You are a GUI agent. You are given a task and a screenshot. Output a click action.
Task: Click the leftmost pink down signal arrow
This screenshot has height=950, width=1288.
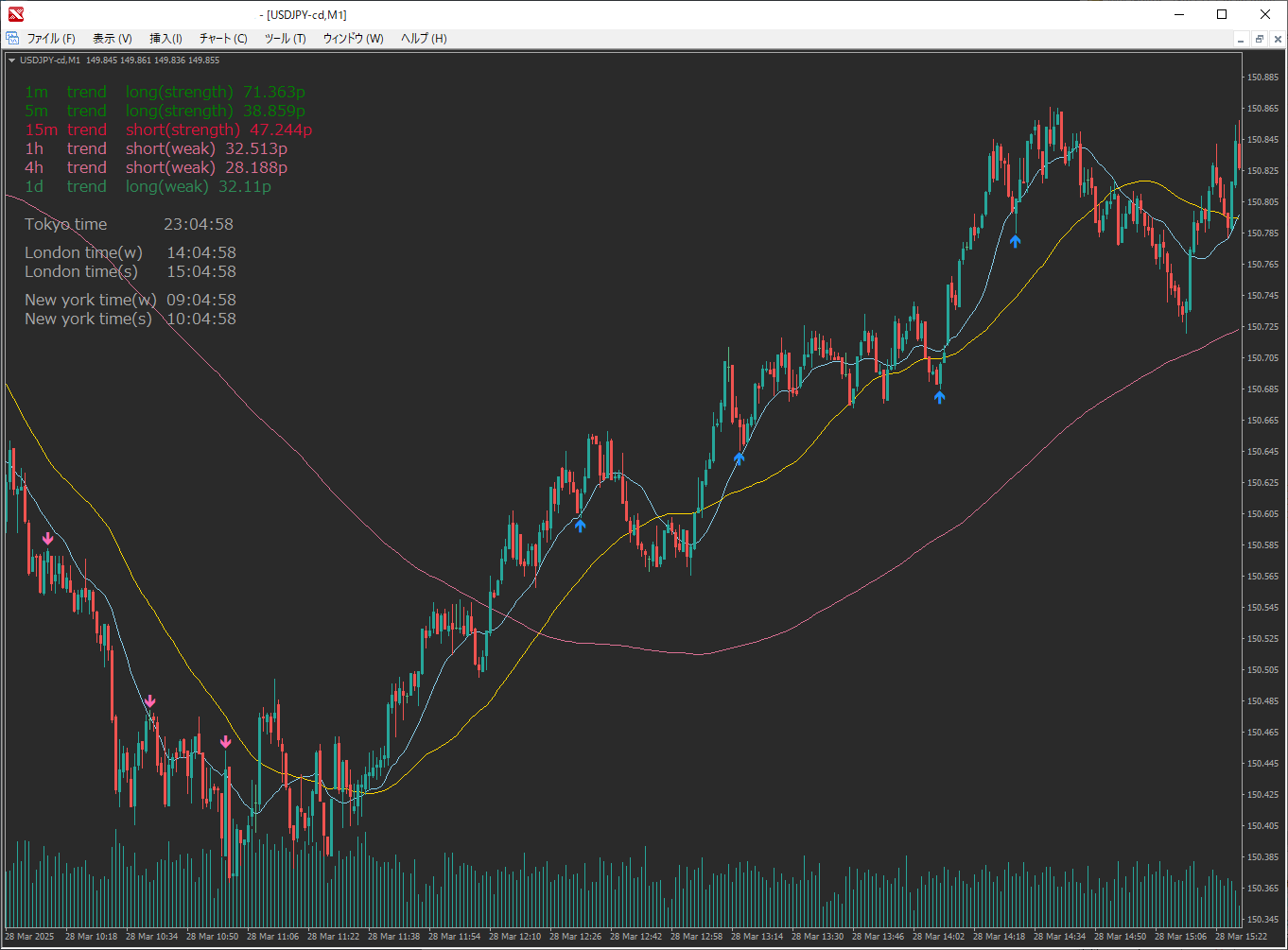pyautogui.click(x=48, y=539)
